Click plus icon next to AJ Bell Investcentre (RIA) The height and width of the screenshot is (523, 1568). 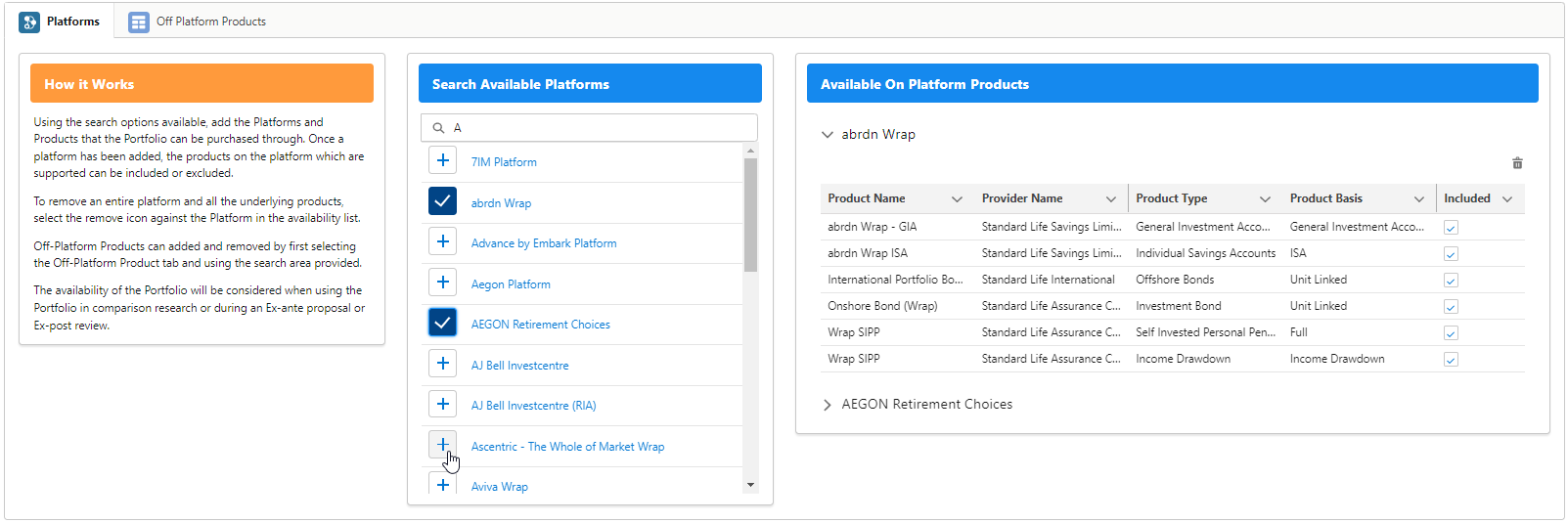pos(443,405)
